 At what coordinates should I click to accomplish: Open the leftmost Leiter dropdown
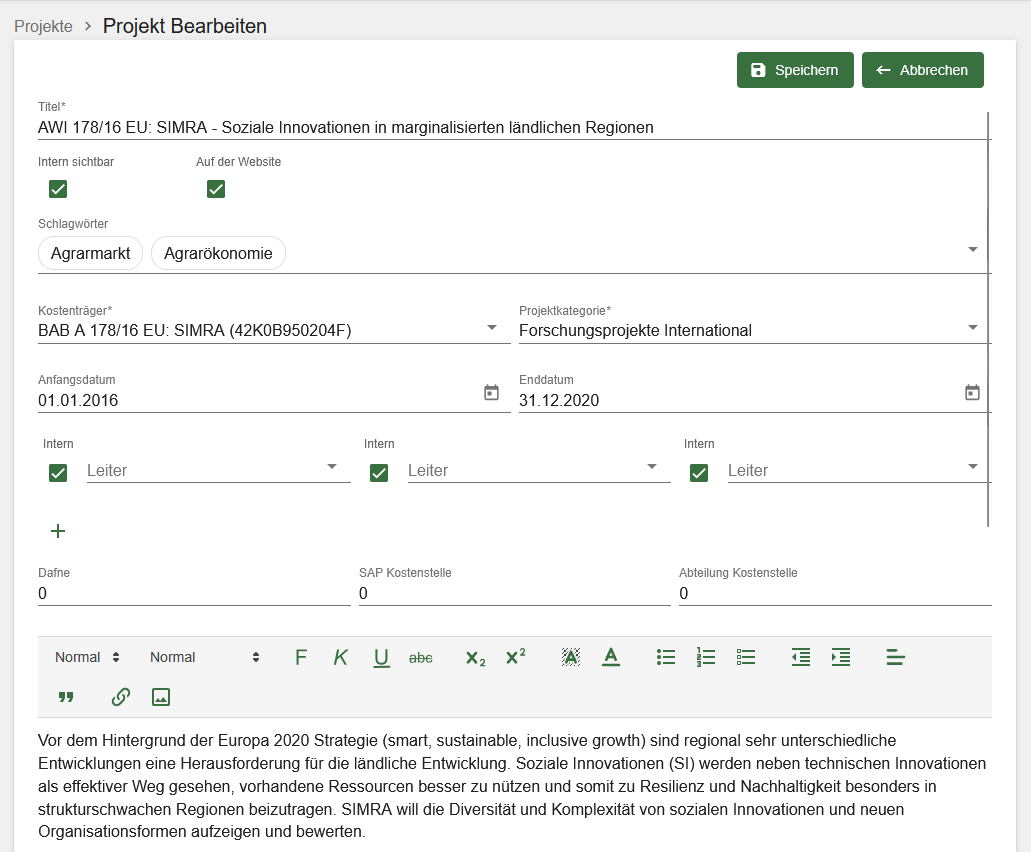pos(219,470)
